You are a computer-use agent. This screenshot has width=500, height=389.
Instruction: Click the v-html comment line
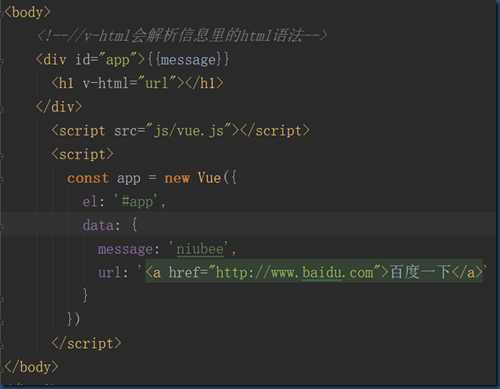pyautogui.click(x=182, y=35)
